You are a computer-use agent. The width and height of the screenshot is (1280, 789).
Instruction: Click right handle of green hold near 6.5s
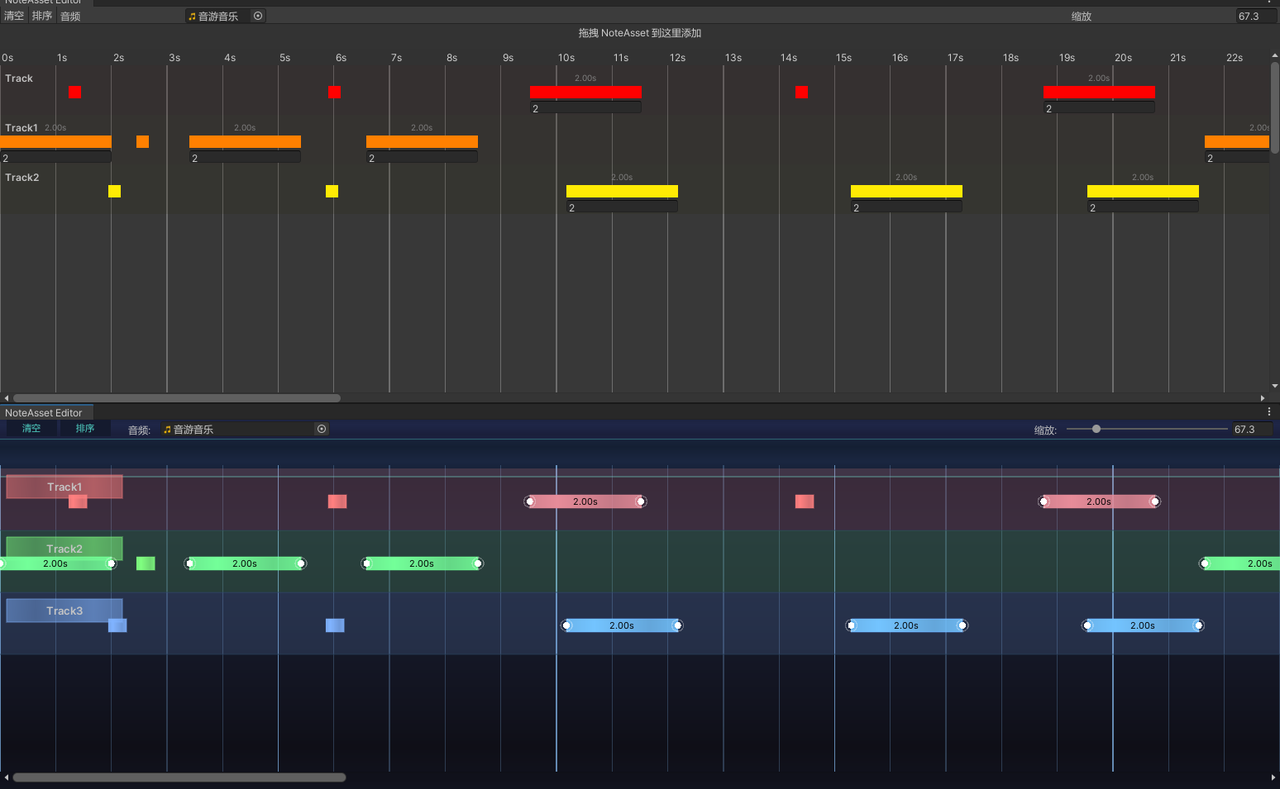point(478,563)
